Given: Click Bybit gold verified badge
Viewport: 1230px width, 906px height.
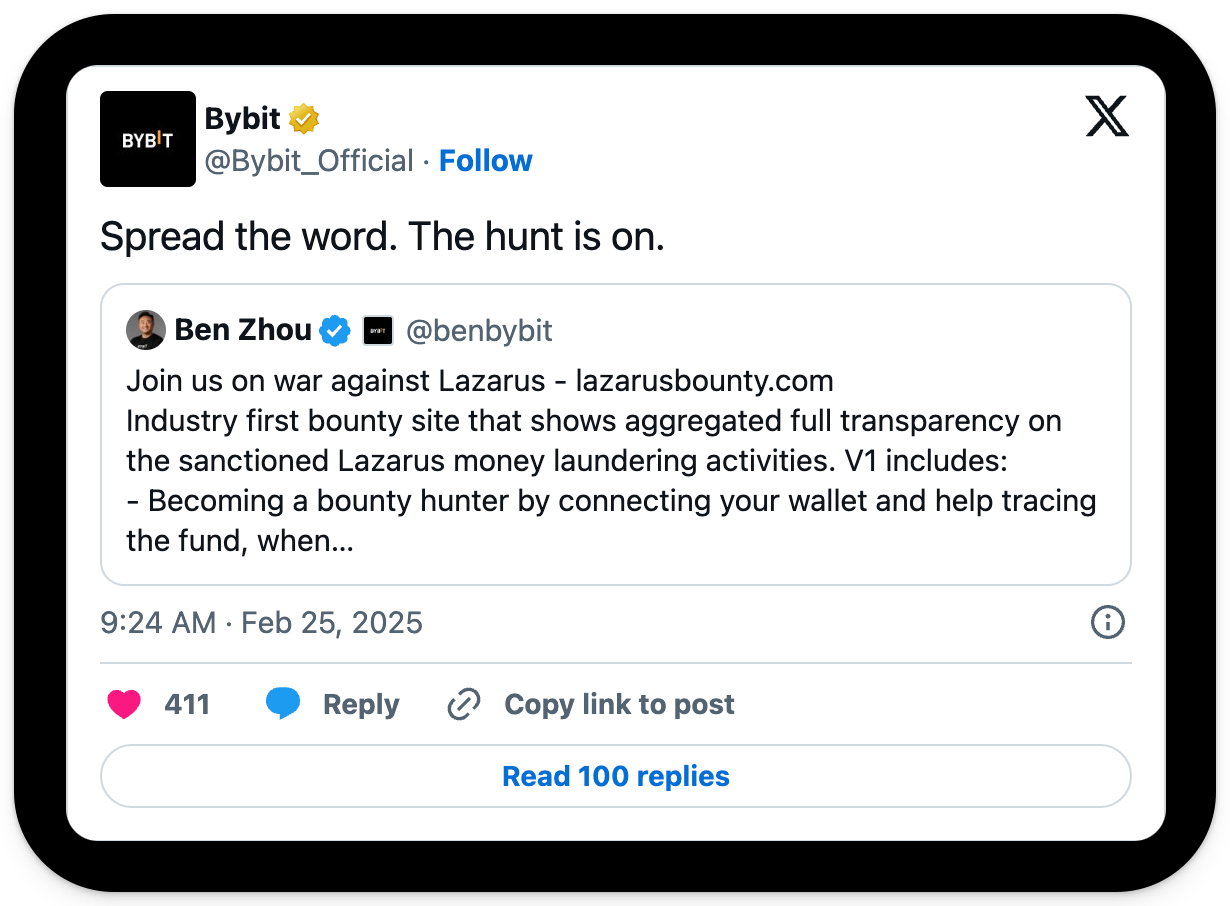Looking at the screenshot, I should (304, 119).
